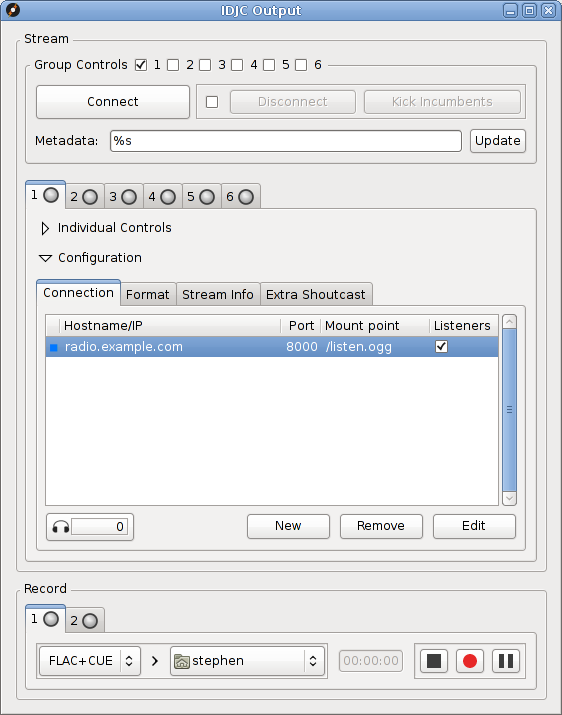Click the blue indicator beside radio.example.com

pos(54,347)
